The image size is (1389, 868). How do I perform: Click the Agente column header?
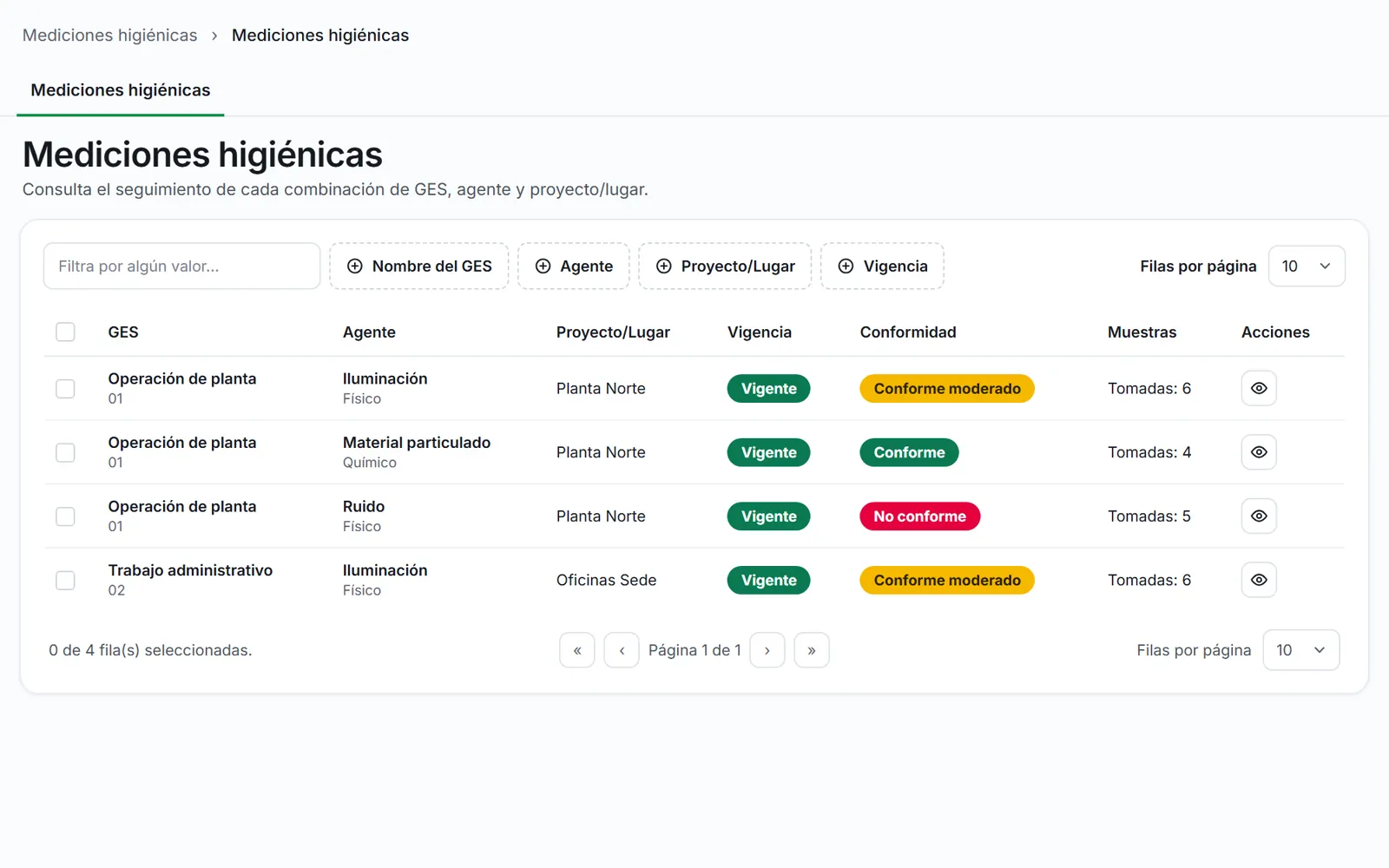point(369,332)
